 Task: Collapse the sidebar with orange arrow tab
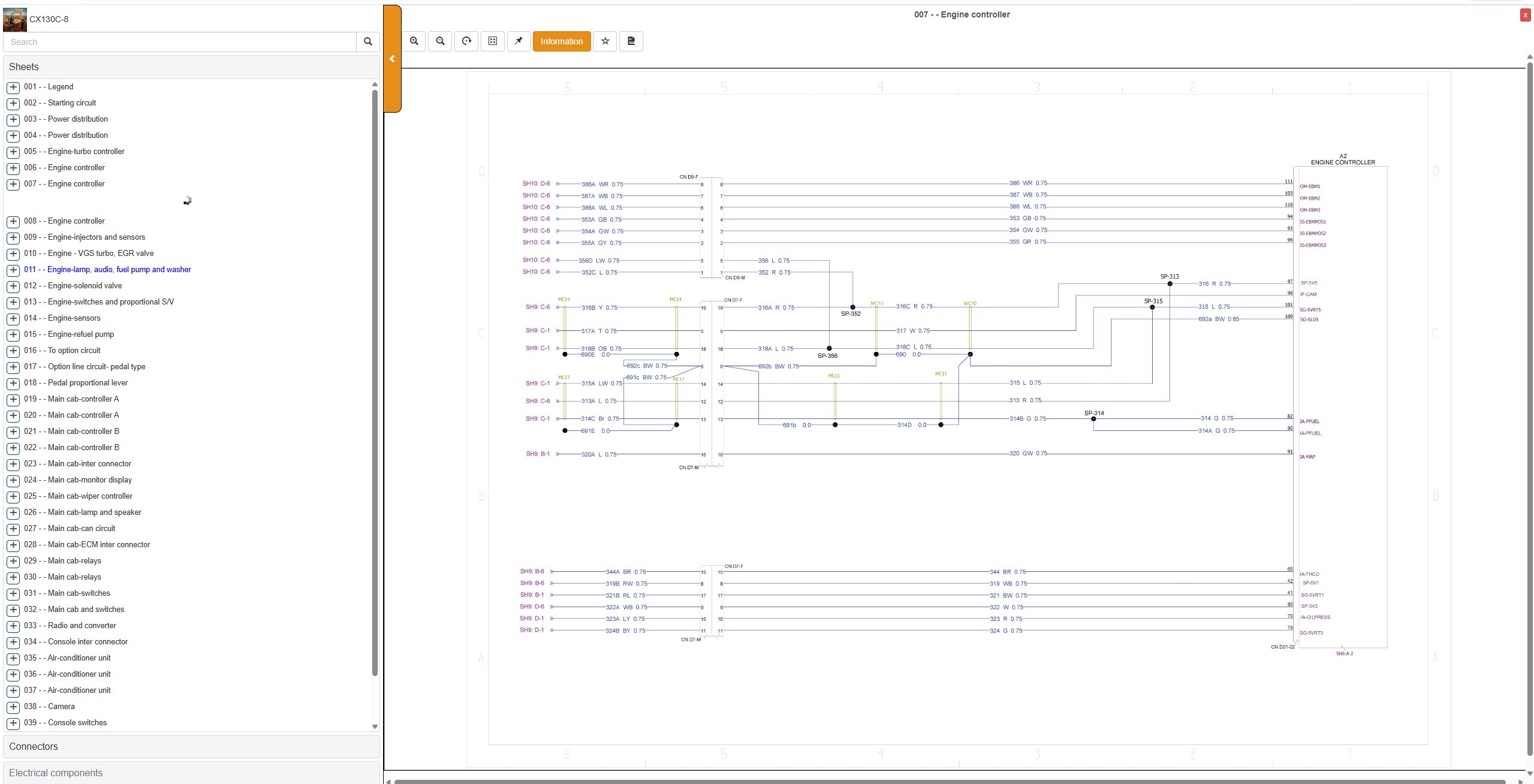click(392, 59)
